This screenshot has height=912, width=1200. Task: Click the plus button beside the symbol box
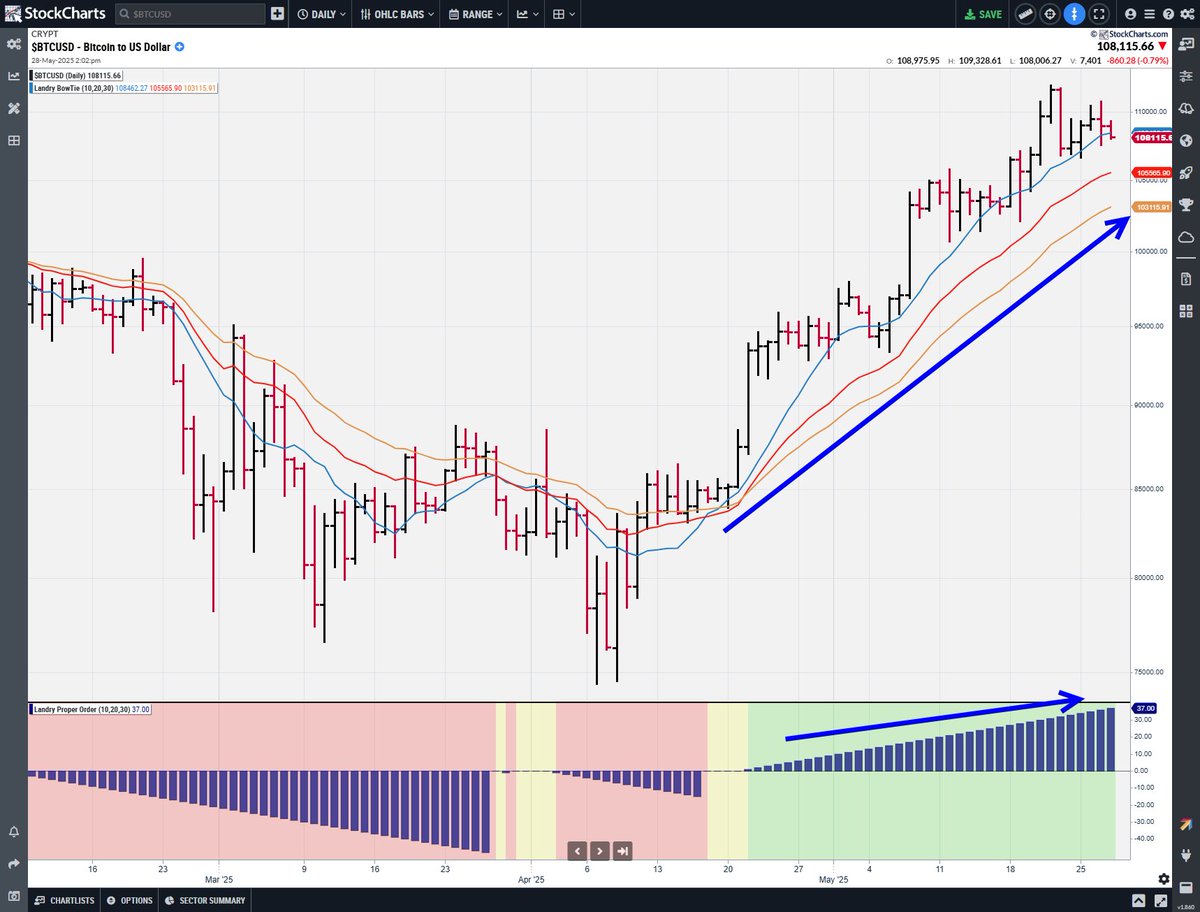[277, 14]
